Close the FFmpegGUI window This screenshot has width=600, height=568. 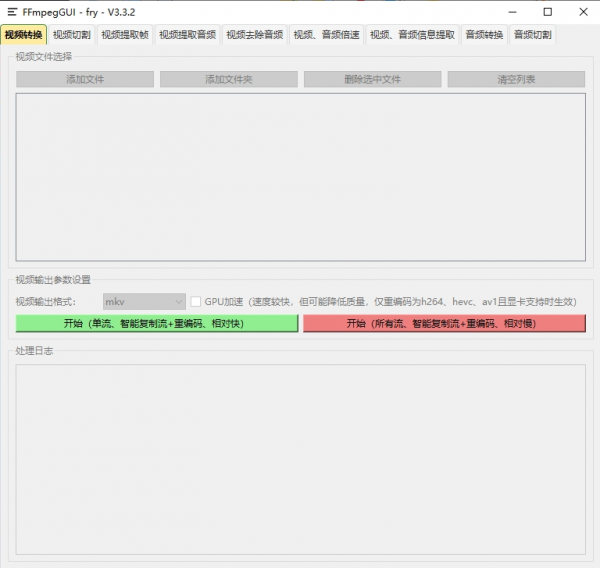tap(583, 12)
